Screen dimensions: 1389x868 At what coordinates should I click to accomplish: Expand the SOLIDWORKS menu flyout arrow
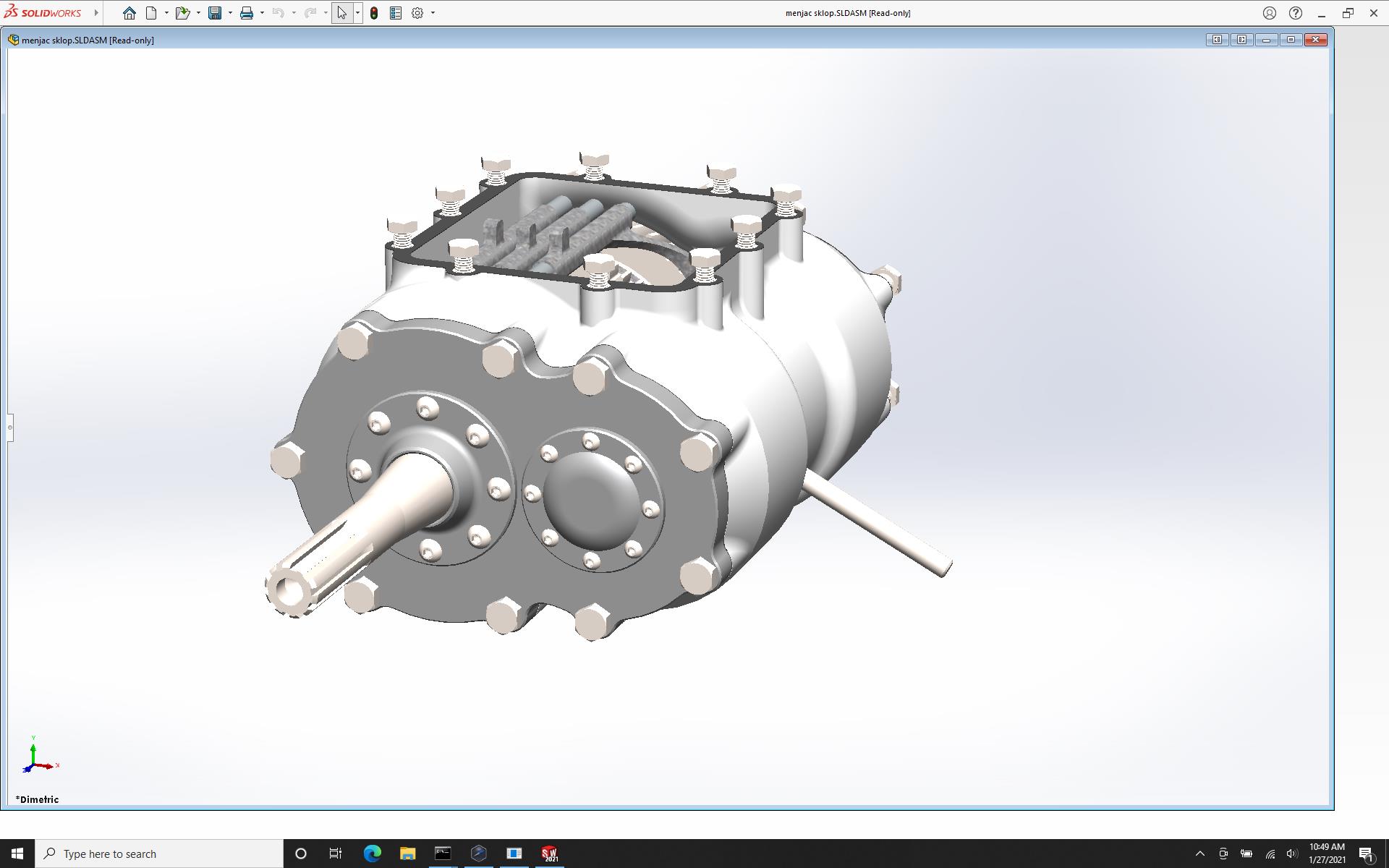[96, 13]
